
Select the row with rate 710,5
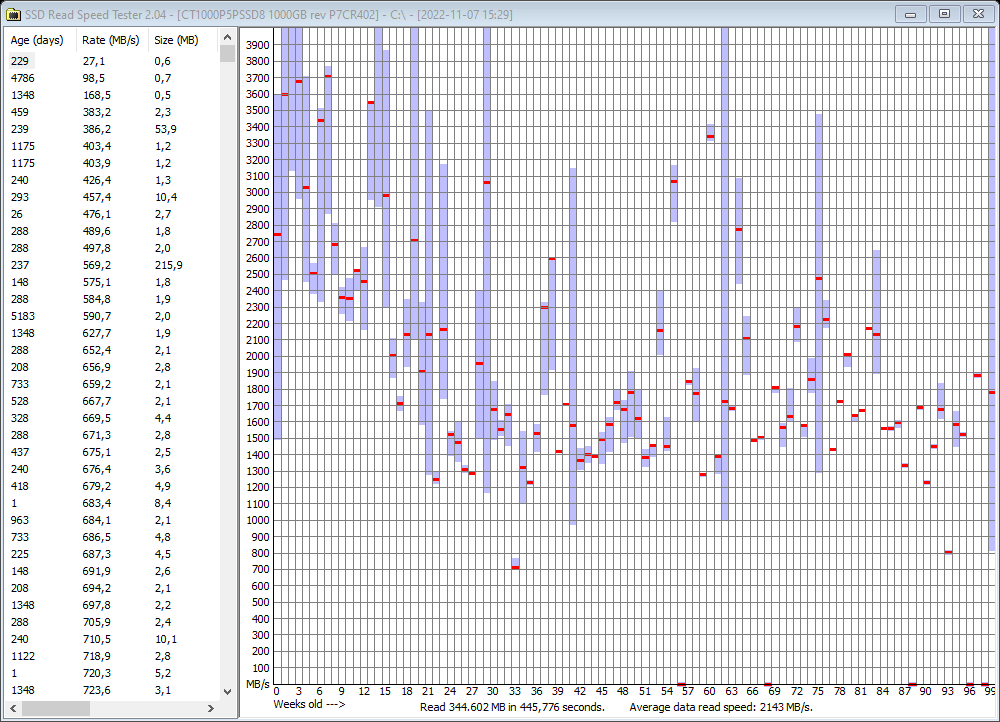(x=112, y=639)
